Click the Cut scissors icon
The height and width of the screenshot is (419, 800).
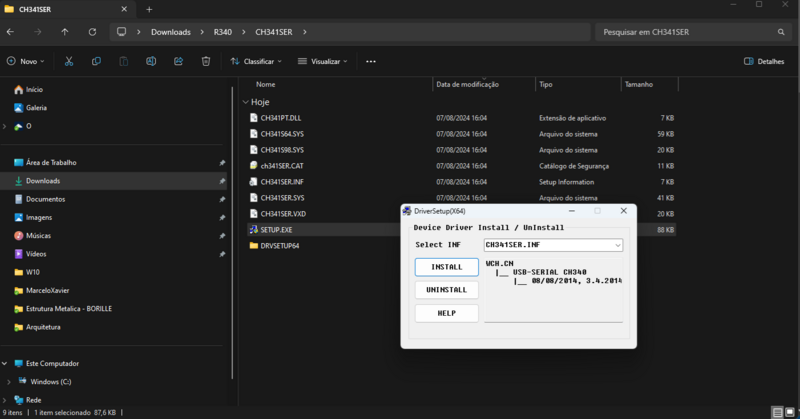69,61
